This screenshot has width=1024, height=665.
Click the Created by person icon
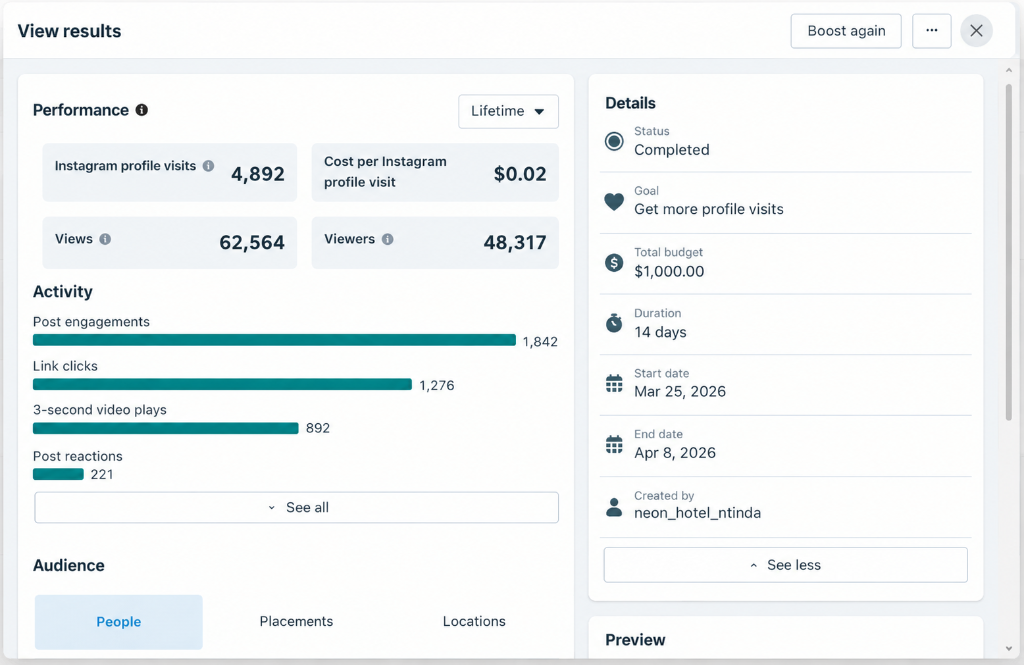click(614, 507)
